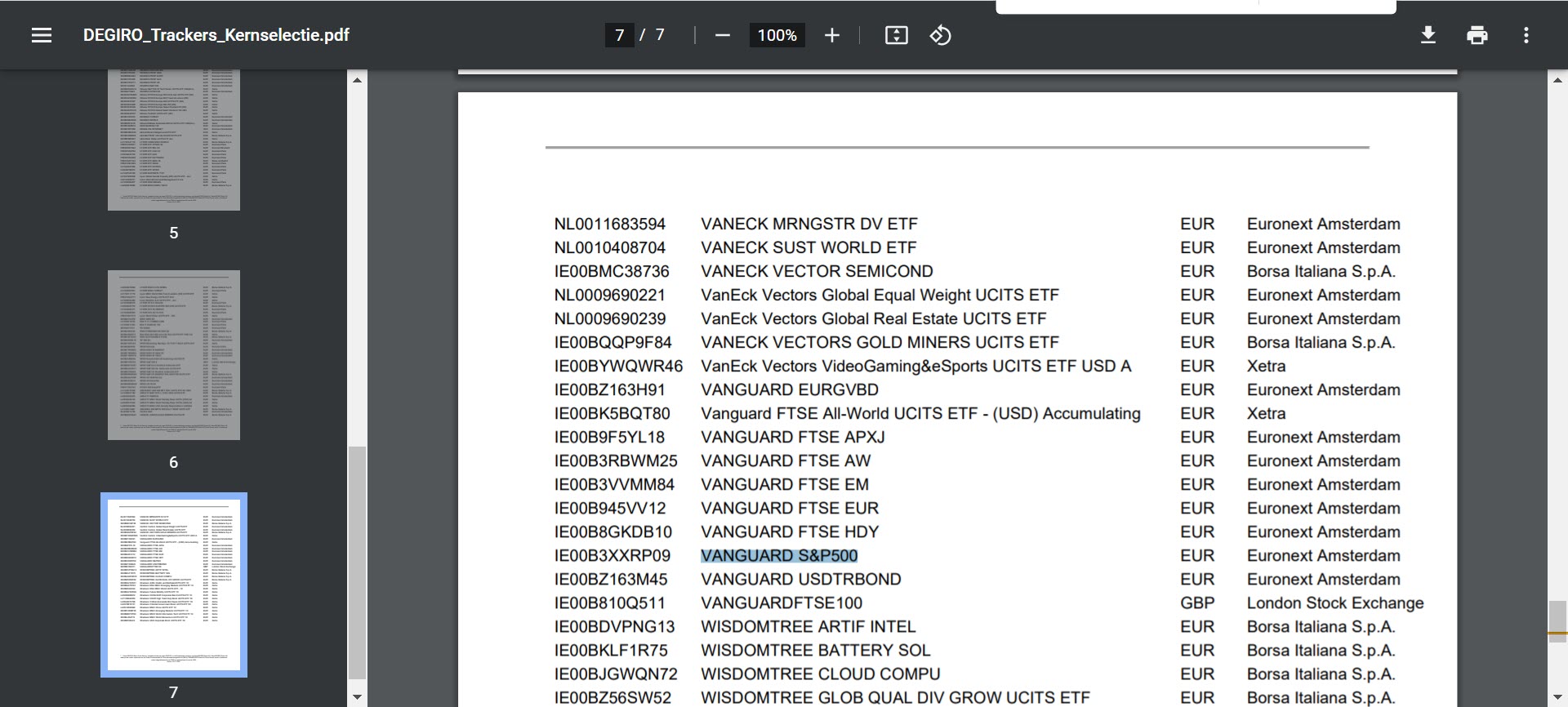The width and height of the screenshot is (1568, 707).
Task: Edit the current page number field
Action: (x=619, y=35)
